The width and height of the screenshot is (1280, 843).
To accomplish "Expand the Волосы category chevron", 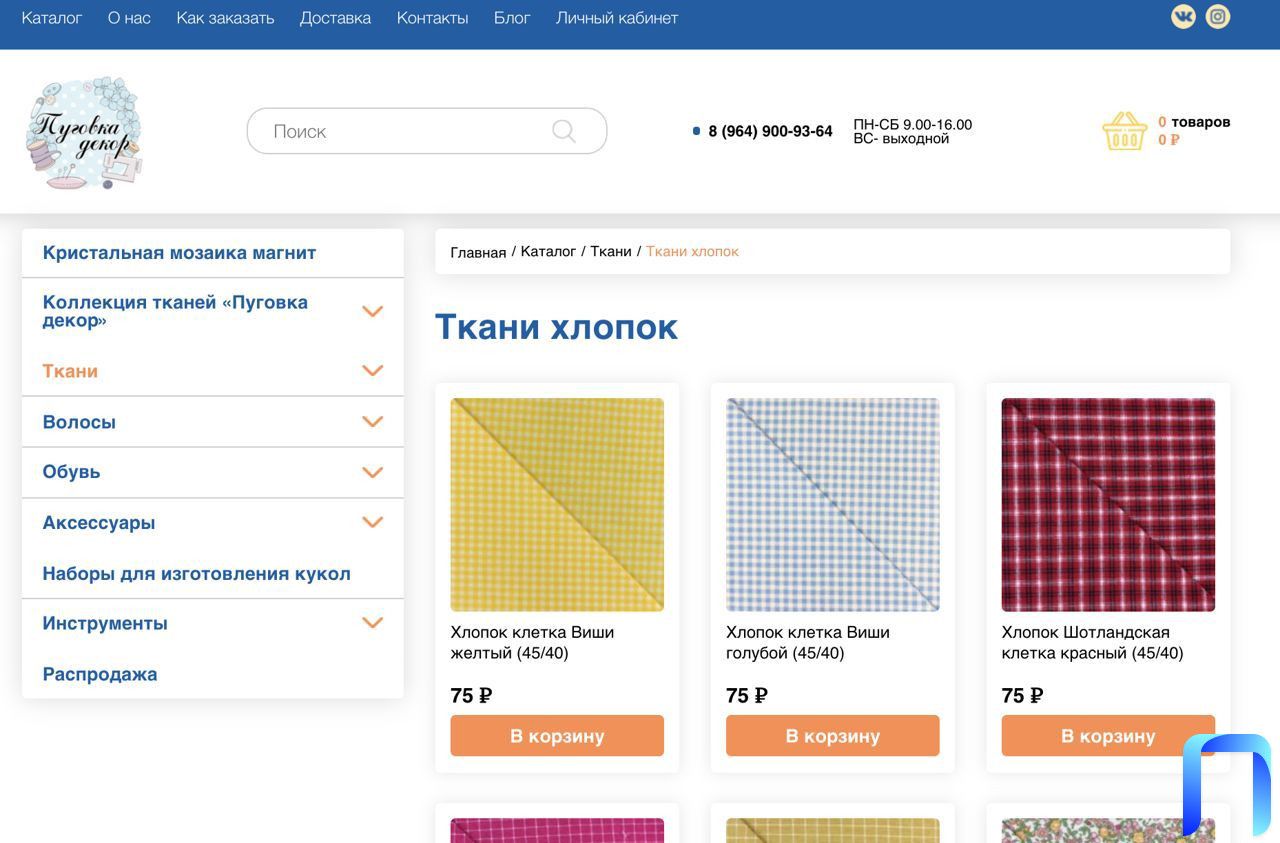I will point(372,422).
